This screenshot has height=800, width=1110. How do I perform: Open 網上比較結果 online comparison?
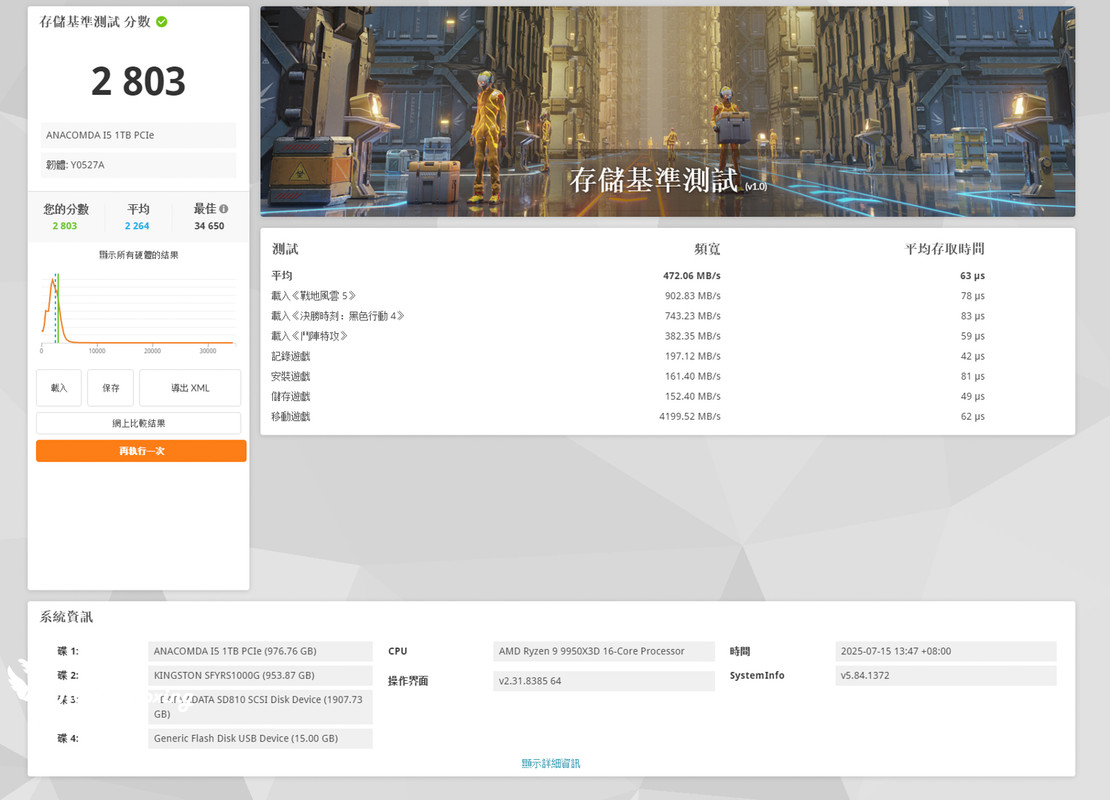pyautogui.click(x=138, y=423)
